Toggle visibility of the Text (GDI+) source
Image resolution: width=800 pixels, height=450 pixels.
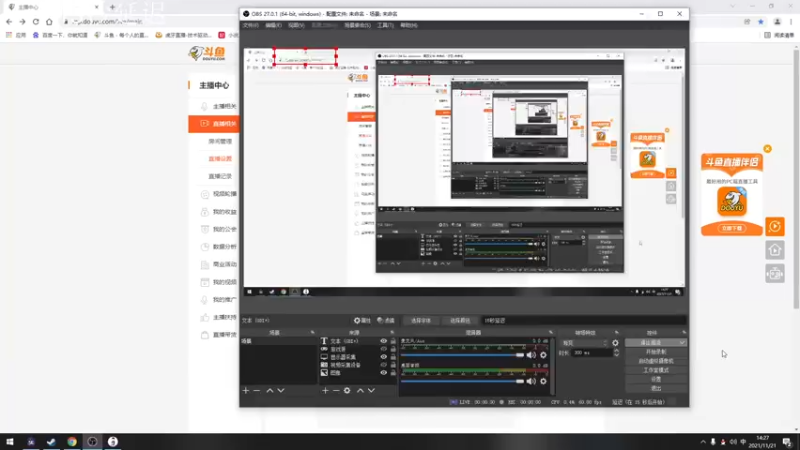point(383,341)
